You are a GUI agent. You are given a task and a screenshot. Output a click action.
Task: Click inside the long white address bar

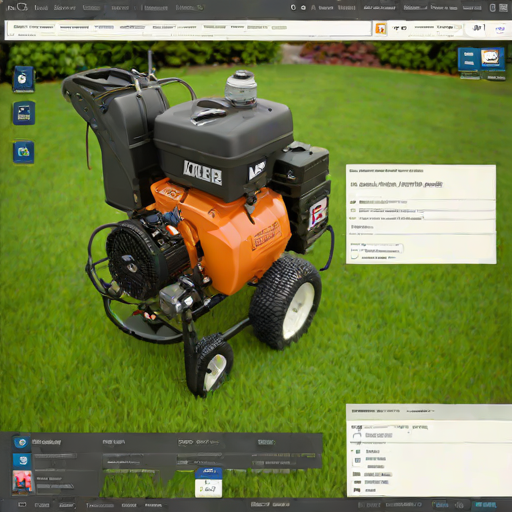pos(188,29)
